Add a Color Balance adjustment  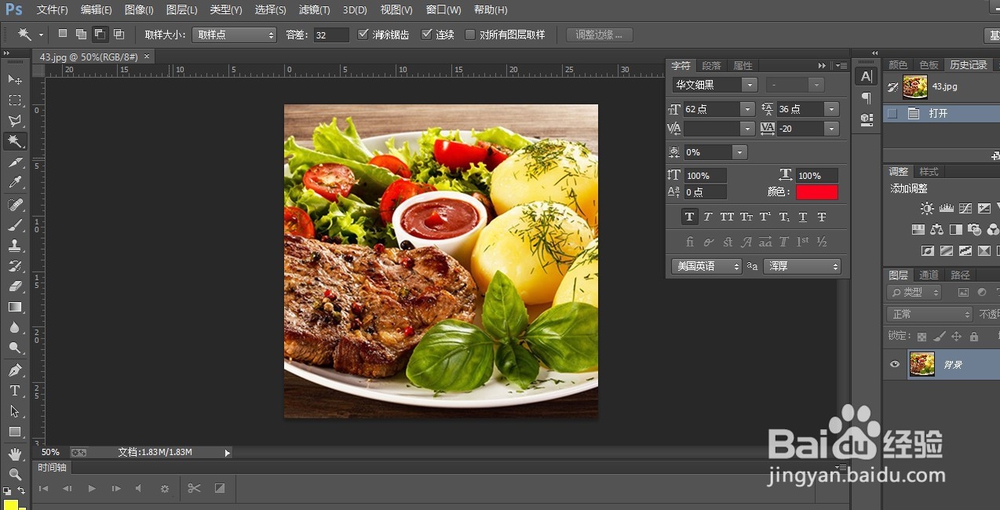click(x=937, y=230)
